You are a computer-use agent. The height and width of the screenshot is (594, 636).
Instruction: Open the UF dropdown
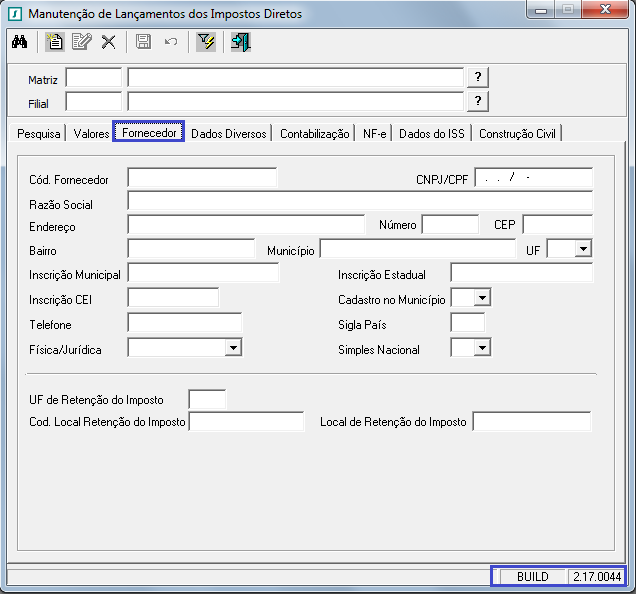point(583,248)
